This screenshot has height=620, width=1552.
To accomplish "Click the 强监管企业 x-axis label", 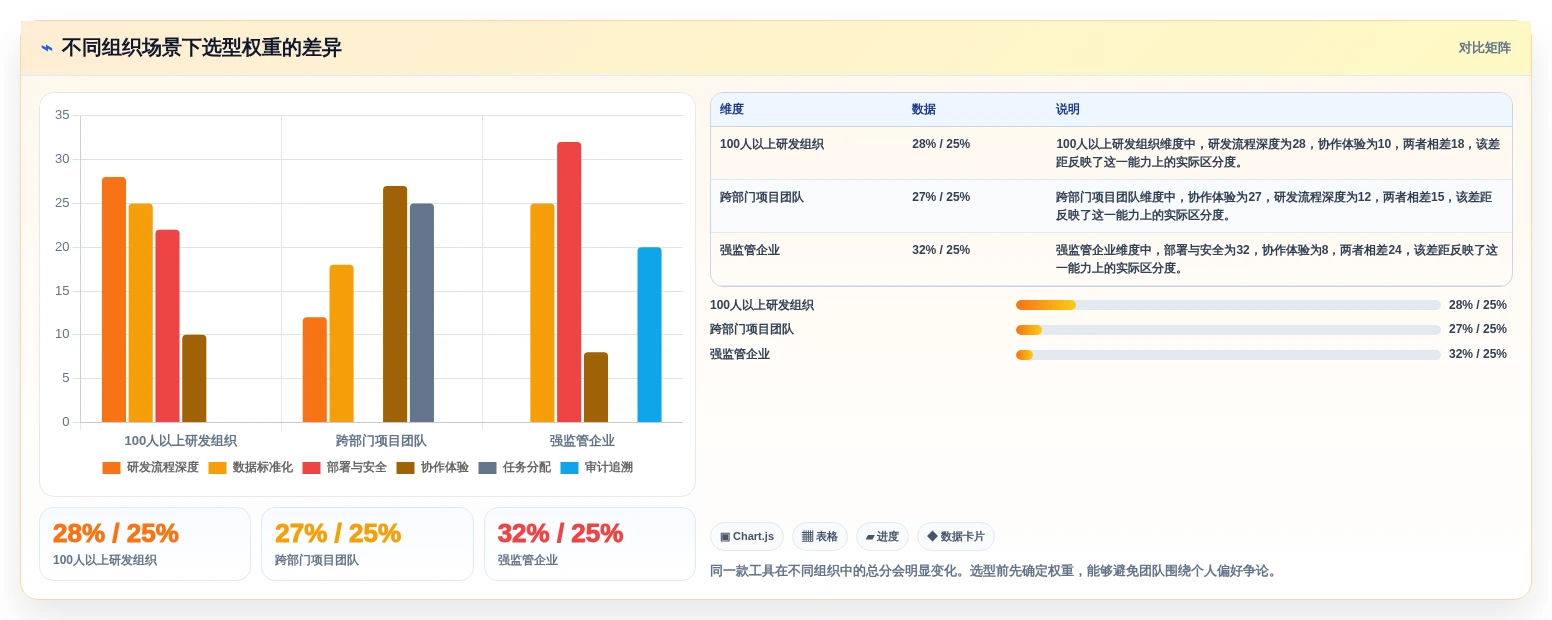I will click(582, 441).
